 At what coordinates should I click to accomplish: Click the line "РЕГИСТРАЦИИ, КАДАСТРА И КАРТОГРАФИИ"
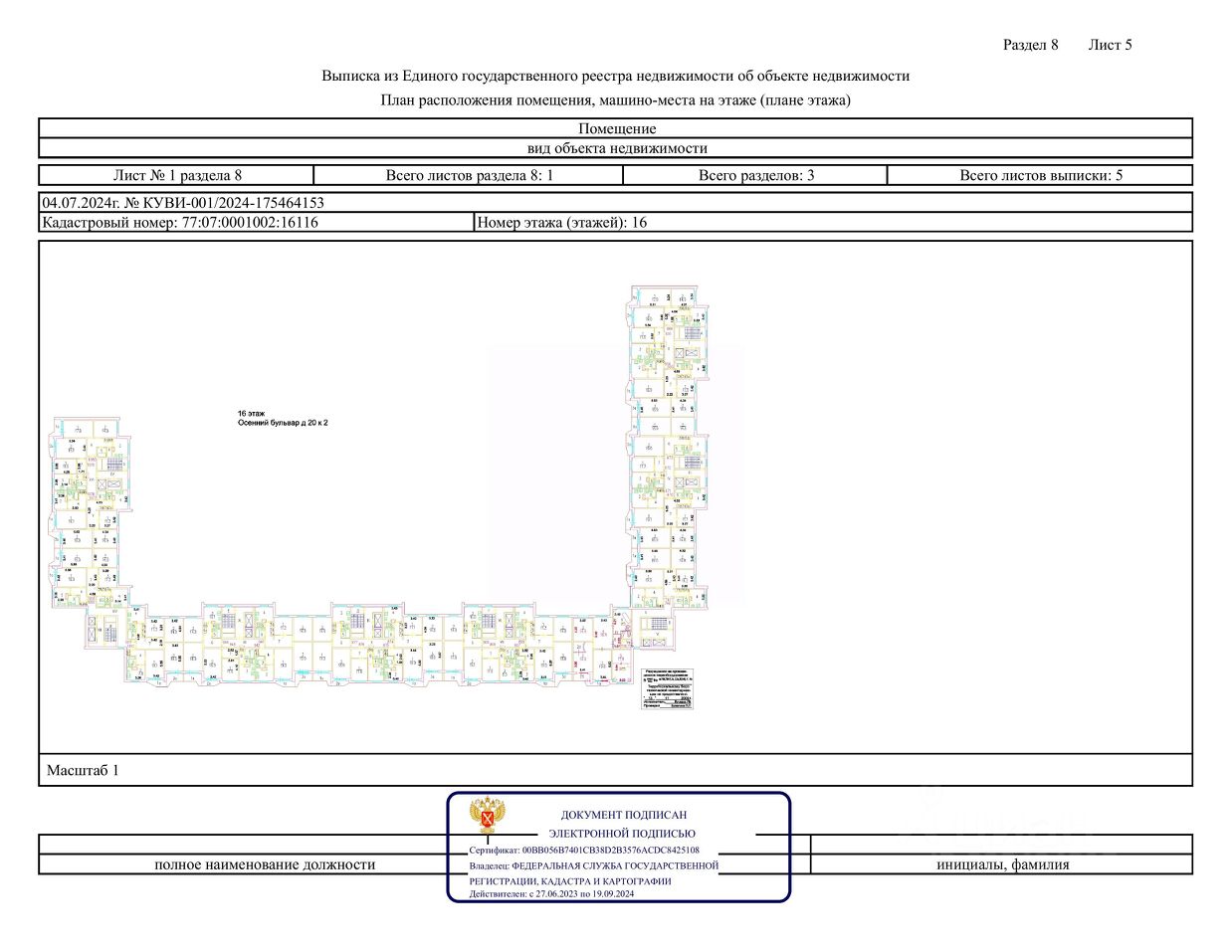pyautogui.click(x=569, y=881)
